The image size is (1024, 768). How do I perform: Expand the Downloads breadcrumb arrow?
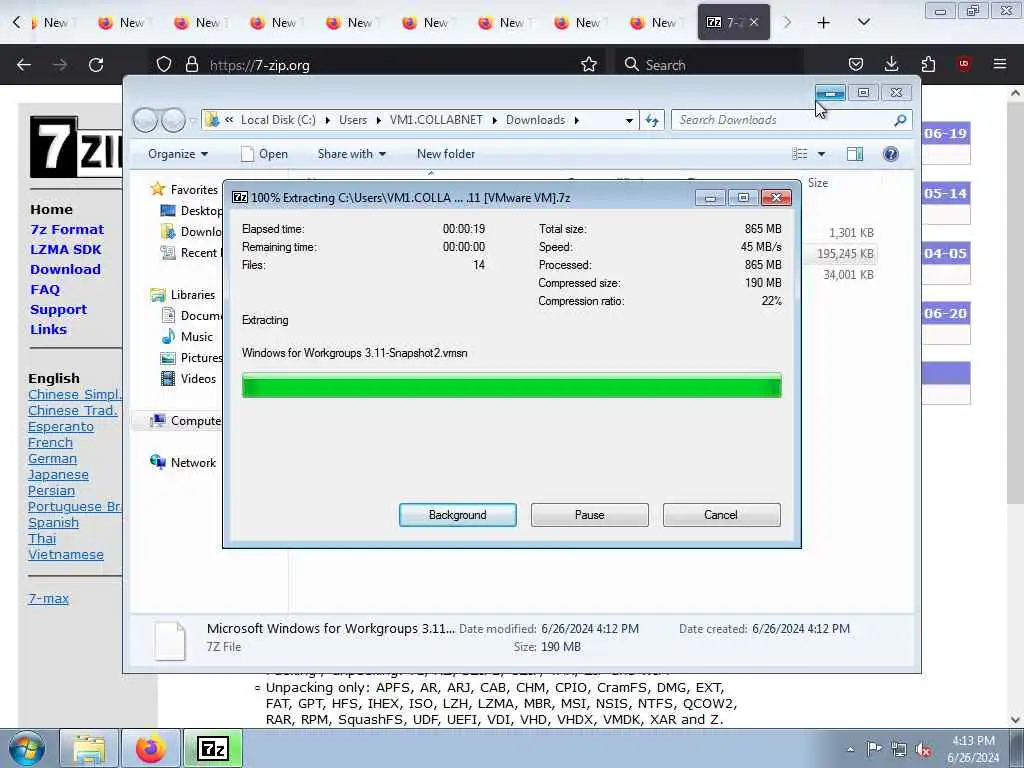point(577,120)
